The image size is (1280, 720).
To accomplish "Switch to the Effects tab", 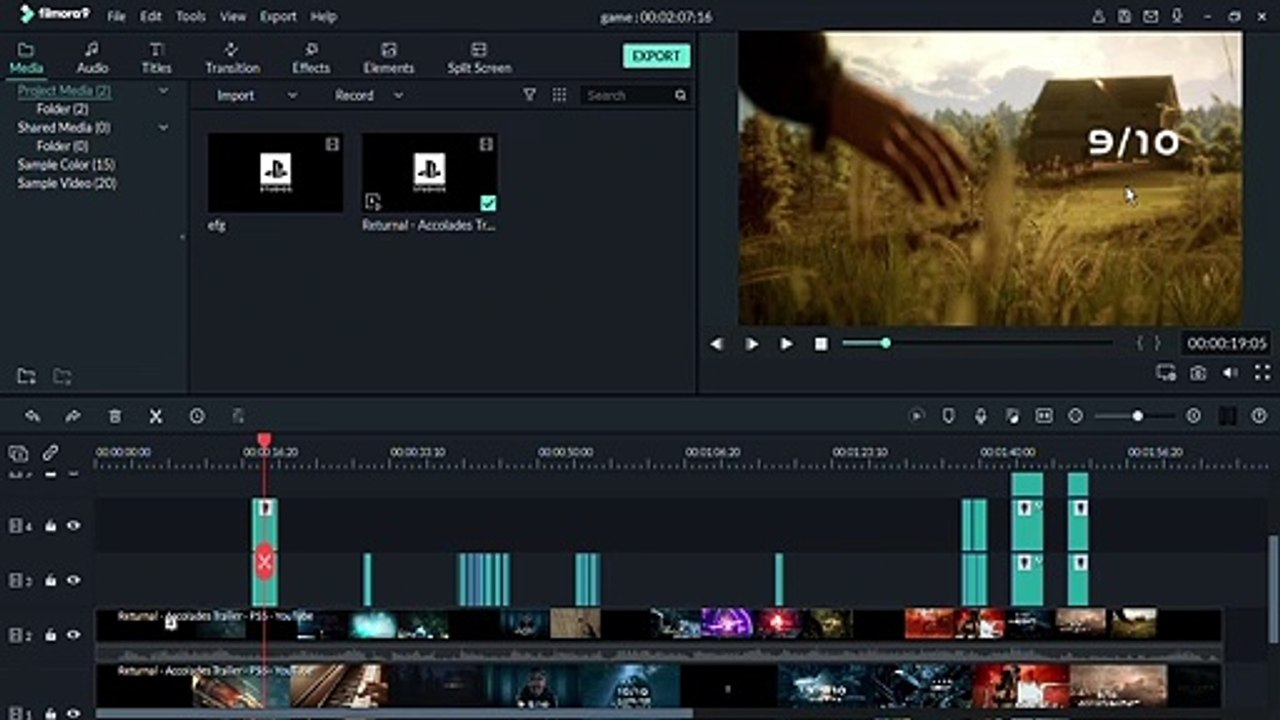I will 311,58.
